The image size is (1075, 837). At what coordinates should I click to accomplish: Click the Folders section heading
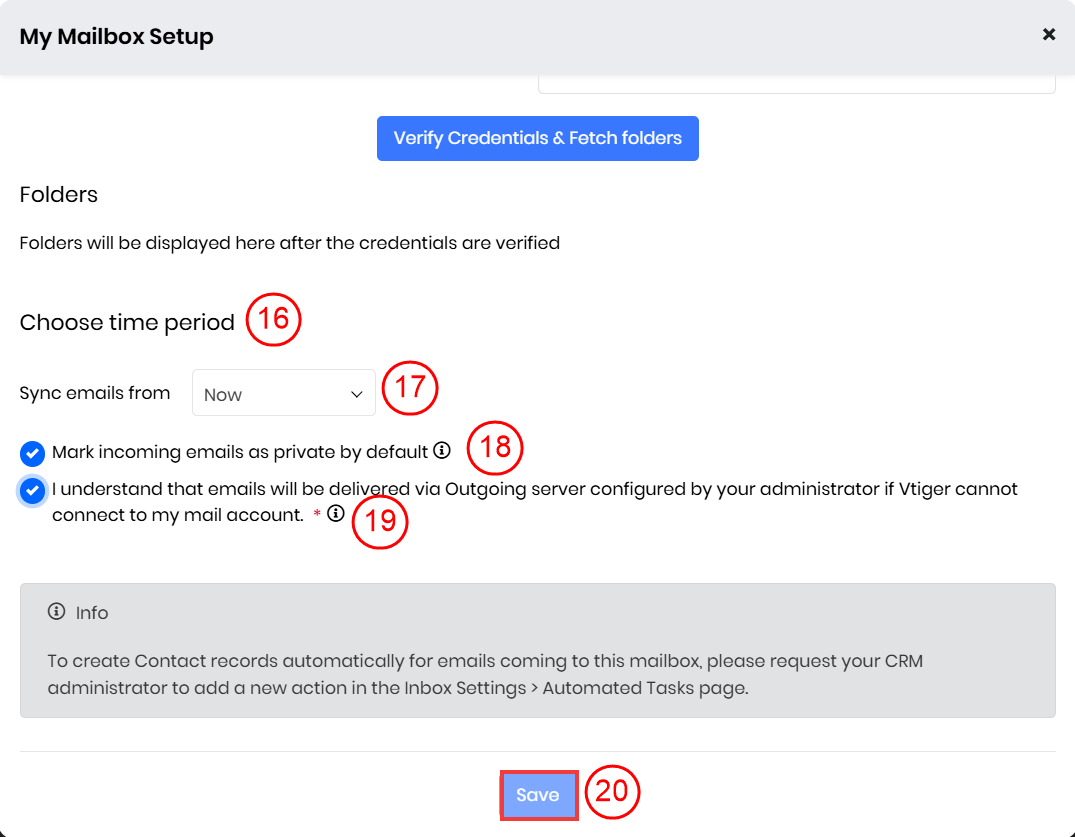coord(59,194)
